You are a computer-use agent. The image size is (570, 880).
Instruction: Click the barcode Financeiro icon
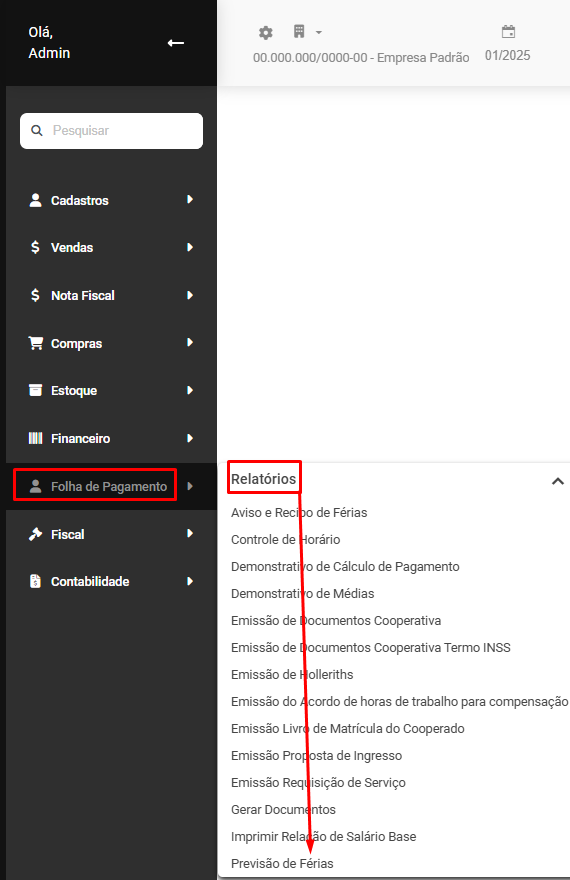[35, 438]
